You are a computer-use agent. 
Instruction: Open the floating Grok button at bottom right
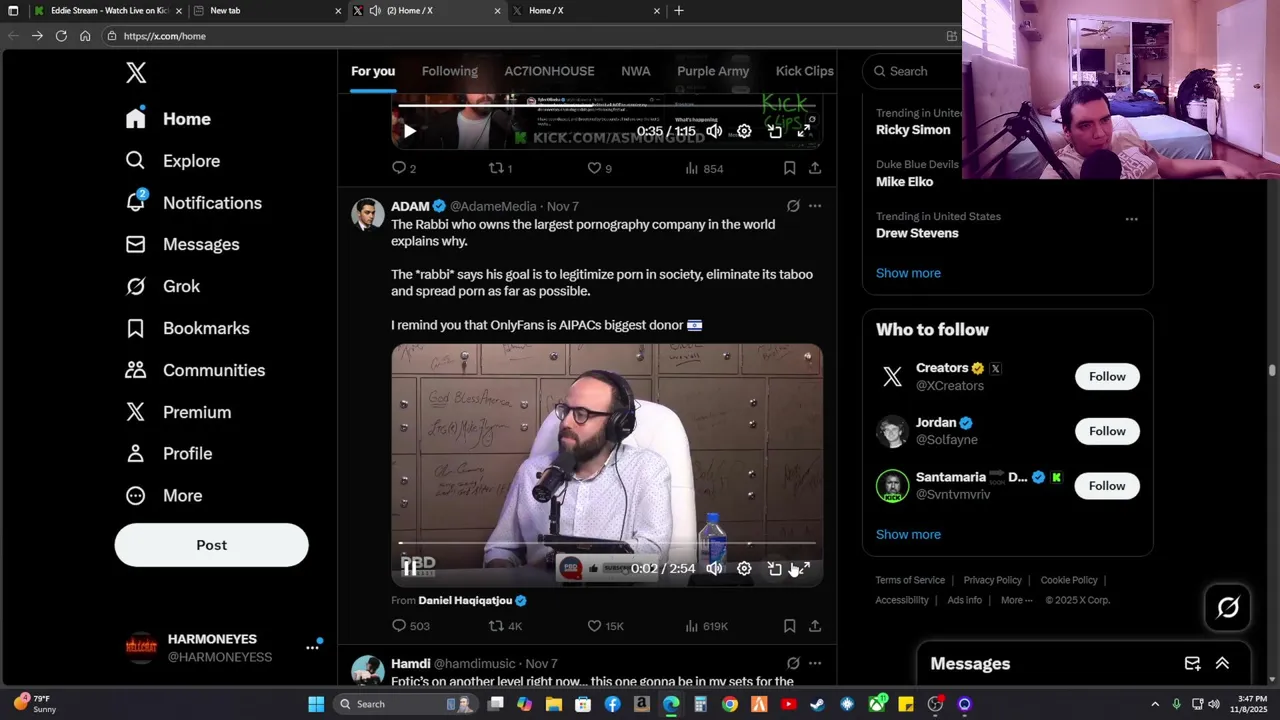(x=1228, y=606)
